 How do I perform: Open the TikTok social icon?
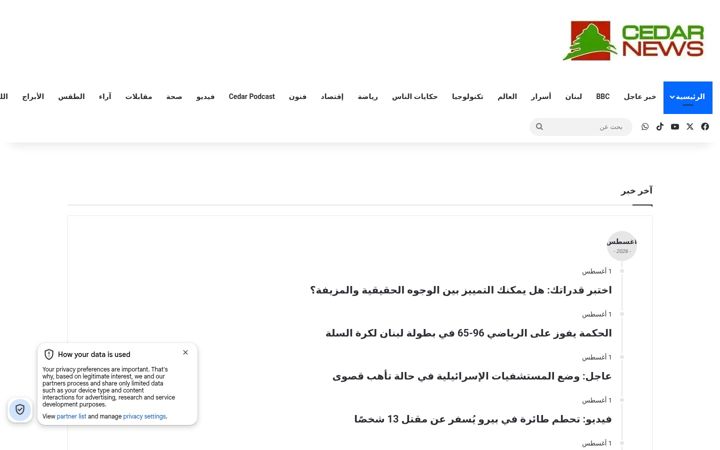[x=660, y=127]
